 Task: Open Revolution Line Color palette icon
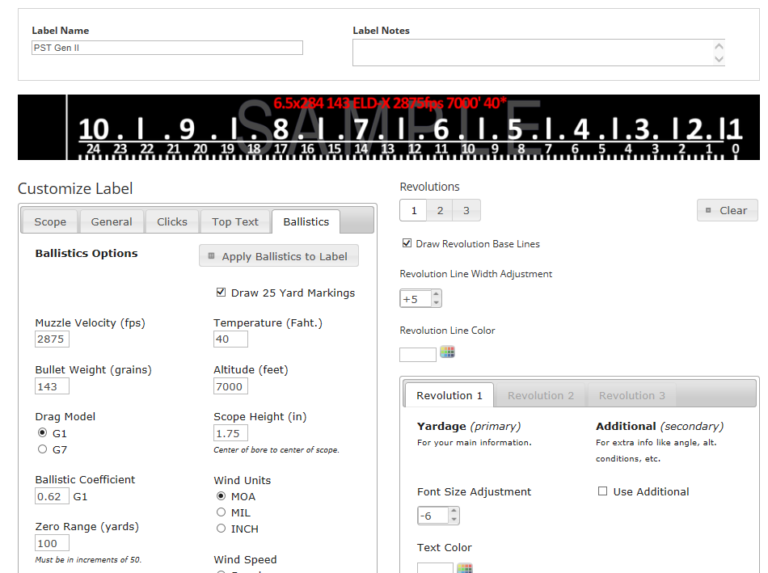[x=447, y=353]
